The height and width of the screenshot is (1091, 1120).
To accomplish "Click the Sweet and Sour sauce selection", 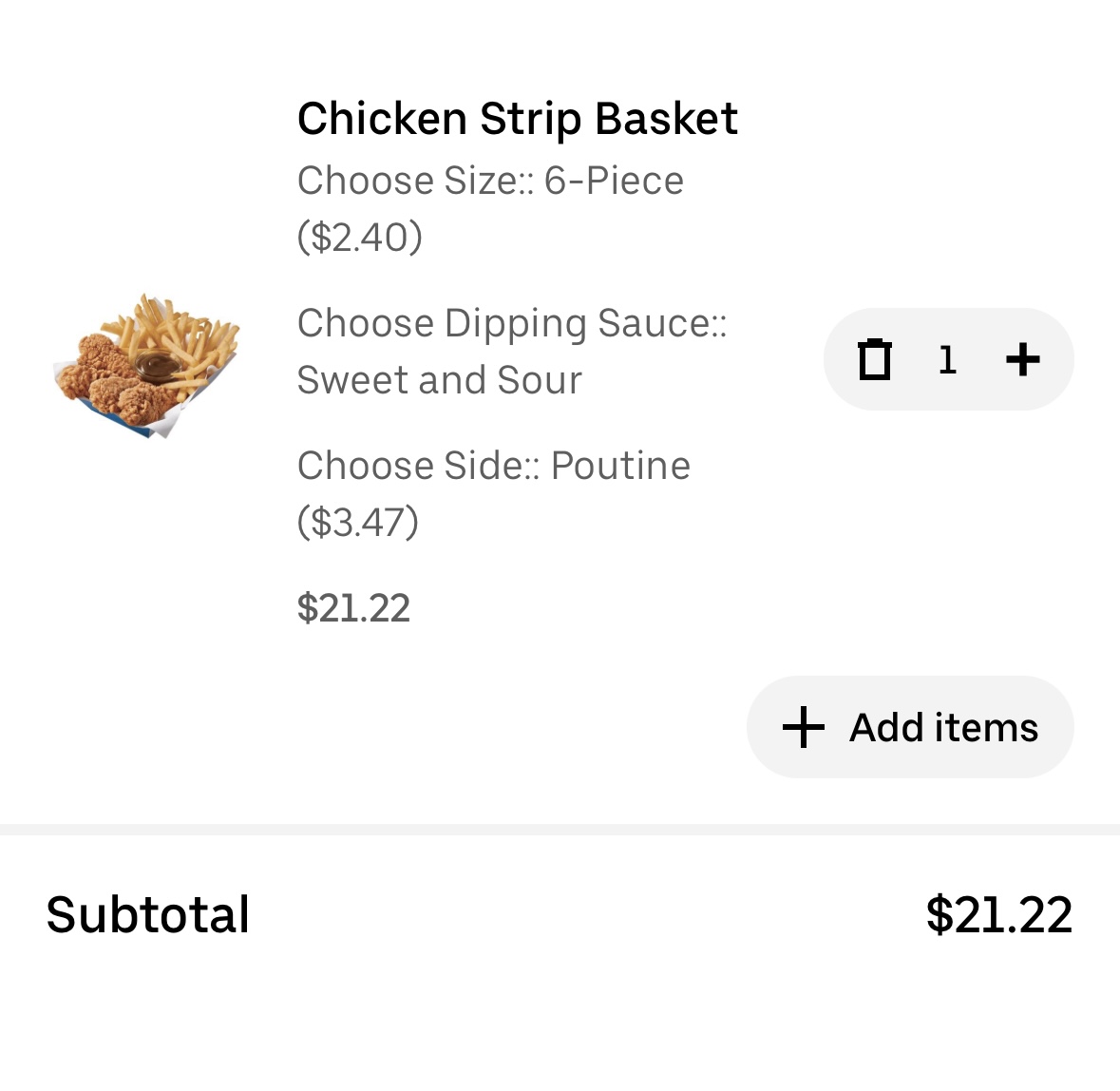I will coord(439,380).
